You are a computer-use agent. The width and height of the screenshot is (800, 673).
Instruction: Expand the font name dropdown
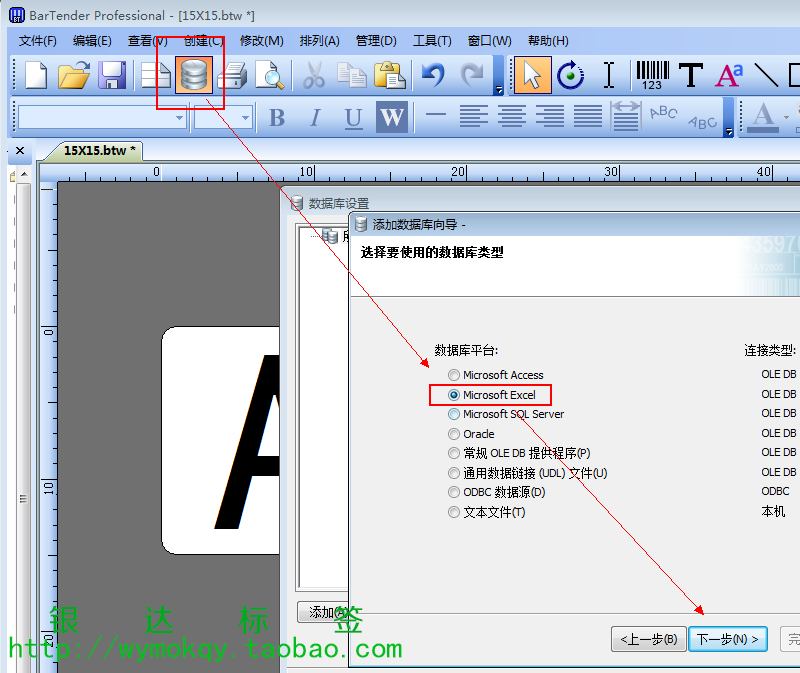[180, 118]
